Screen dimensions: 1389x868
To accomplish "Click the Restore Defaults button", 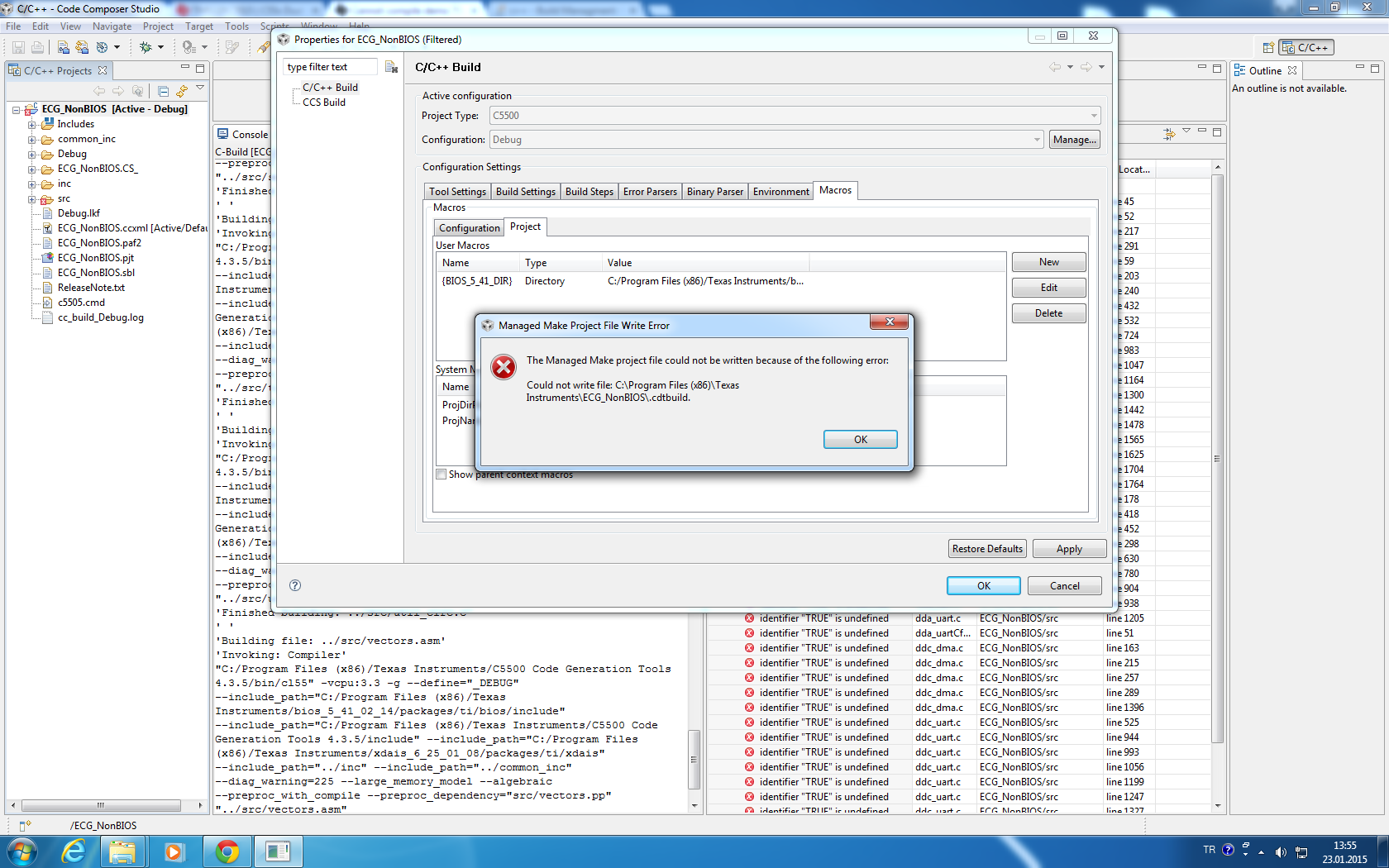I will [987, 549].
